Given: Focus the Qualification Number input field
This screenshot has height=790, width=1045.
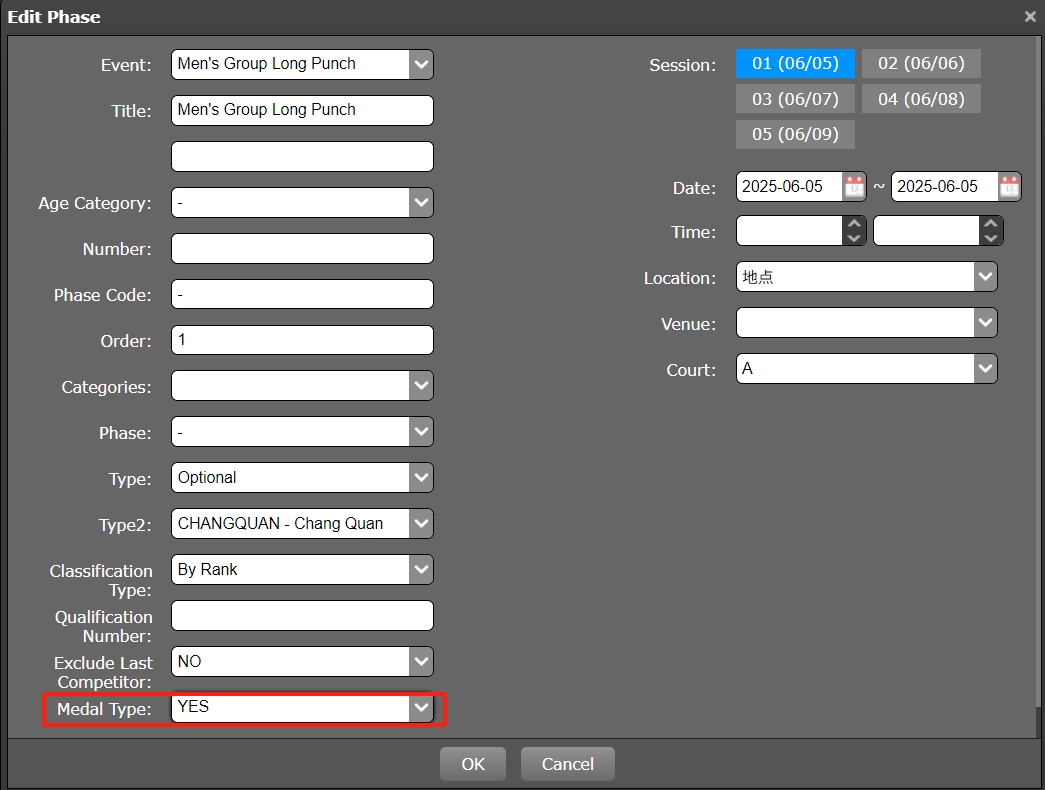Looking at the screenshot, I should tap(302, 616).
